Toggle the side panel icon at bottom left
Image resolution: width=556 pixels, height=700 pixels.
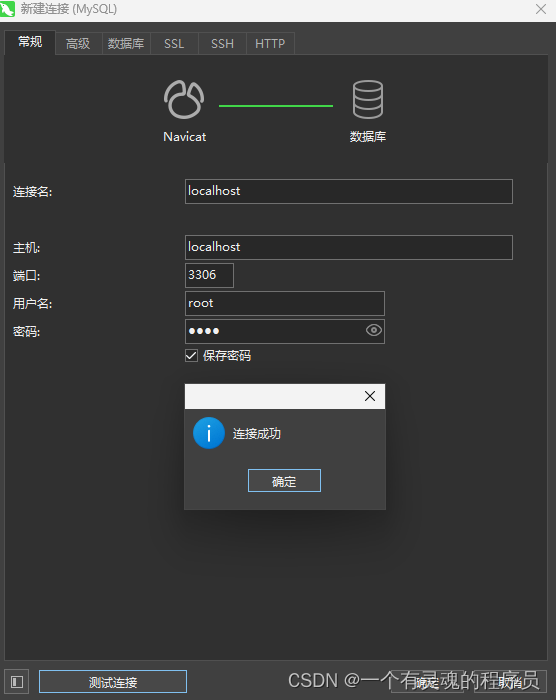tap(17, 682)
